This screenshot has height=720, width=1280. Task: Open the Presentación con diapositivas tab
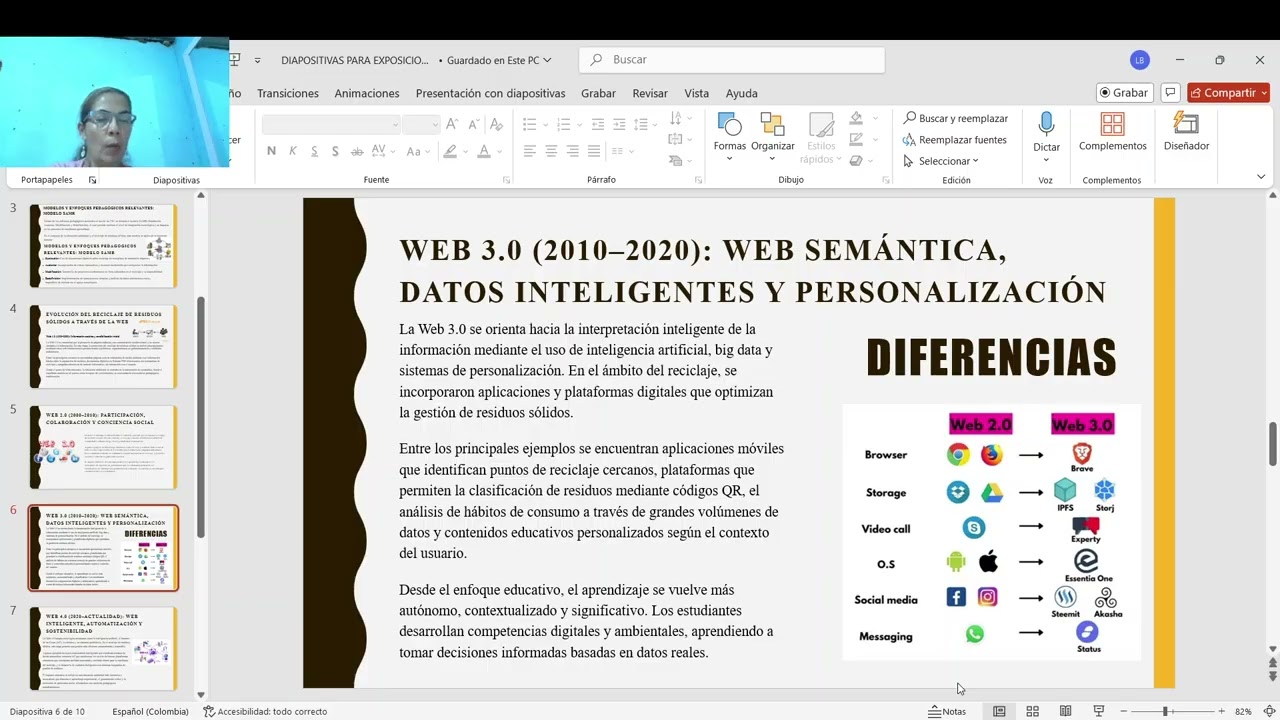[x=490, y=93]
